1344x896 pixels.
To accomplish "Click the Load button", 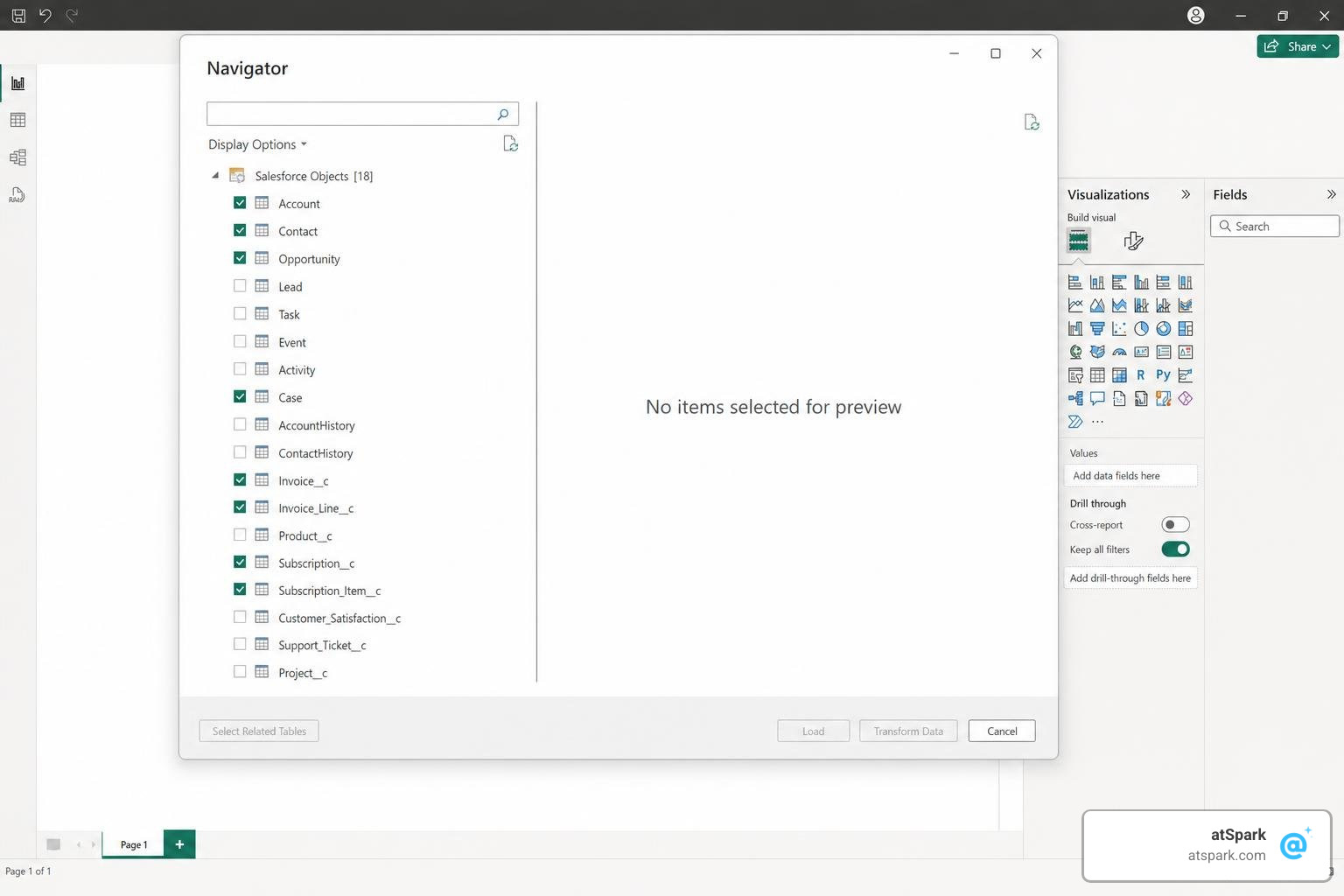I will click(813, 731).
